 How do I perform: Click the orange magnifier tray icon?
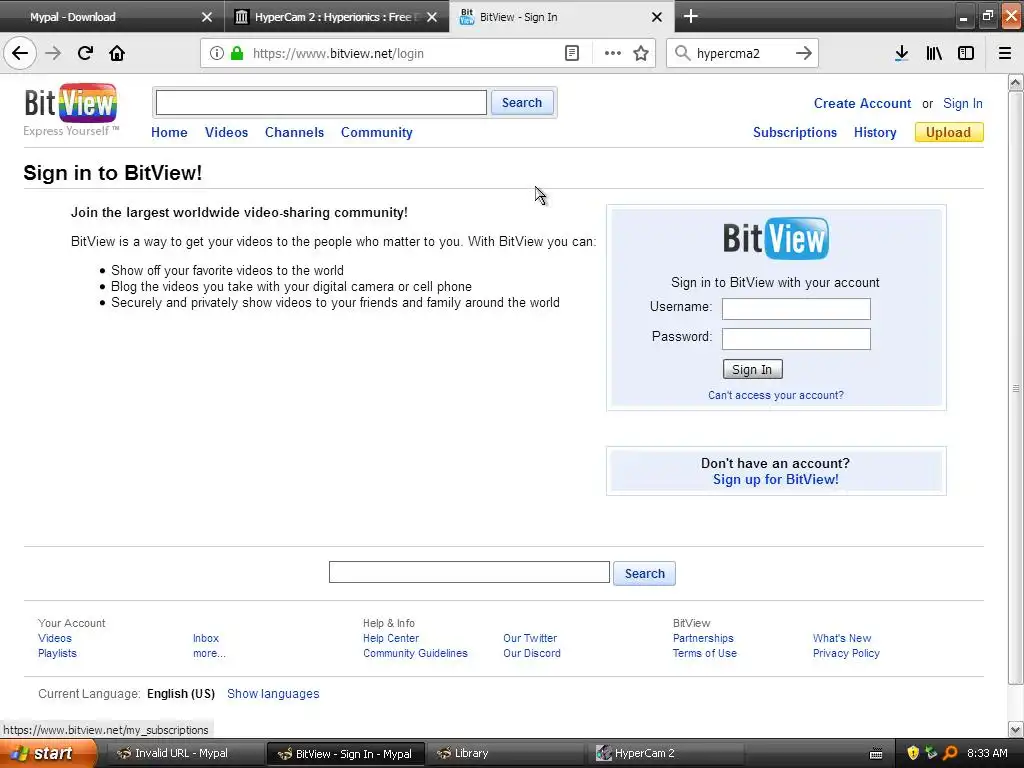tap(950, 753)
